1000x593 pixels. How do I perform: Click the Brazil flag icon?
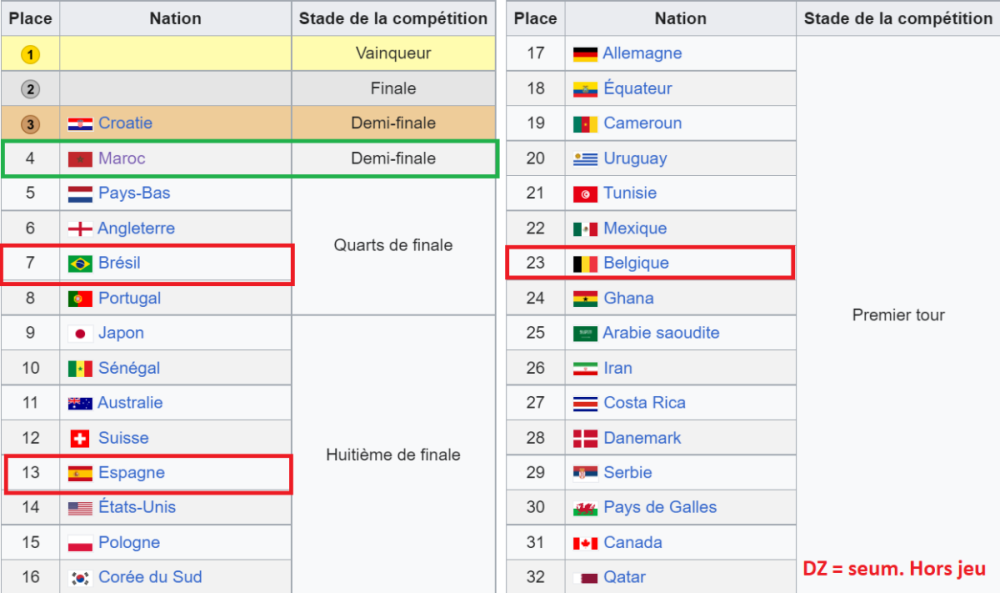coord(80,263)
